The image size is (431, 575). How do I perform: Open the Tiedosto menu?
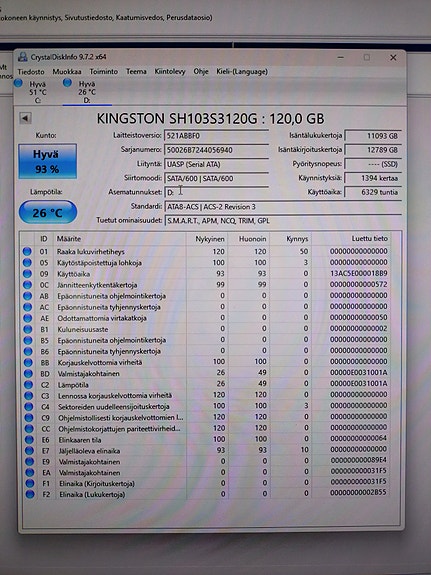31,72
